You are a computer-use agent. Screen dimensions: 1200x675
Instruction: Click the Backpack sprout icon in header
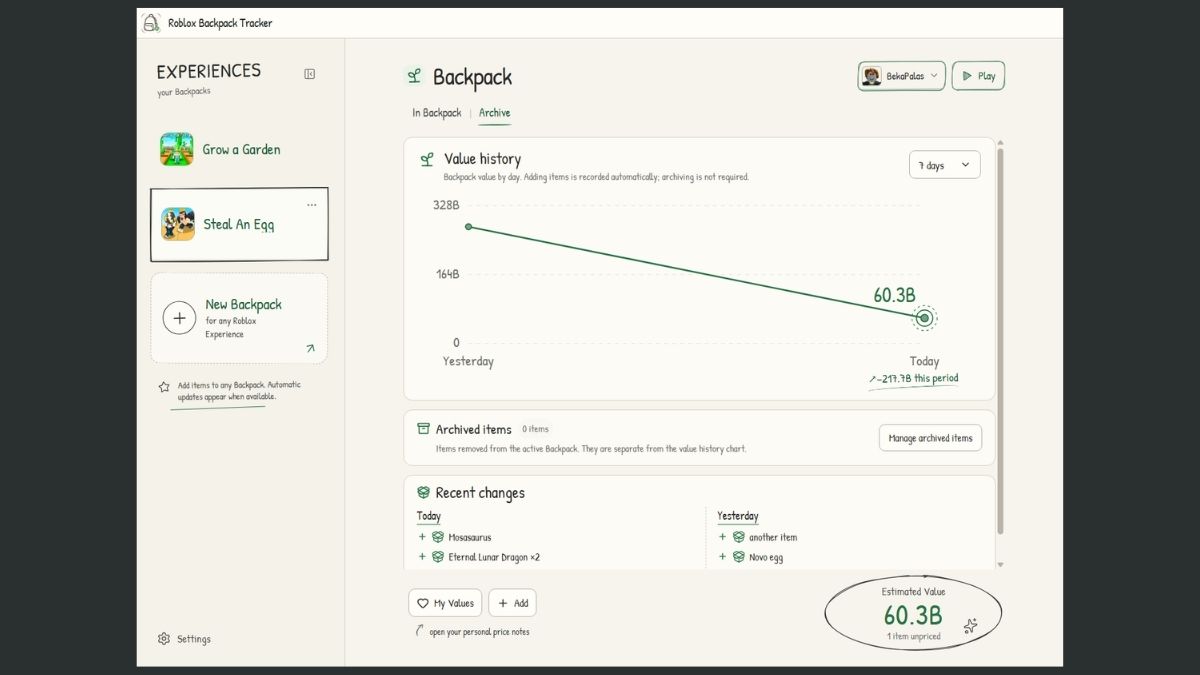(x=413, y=76)
